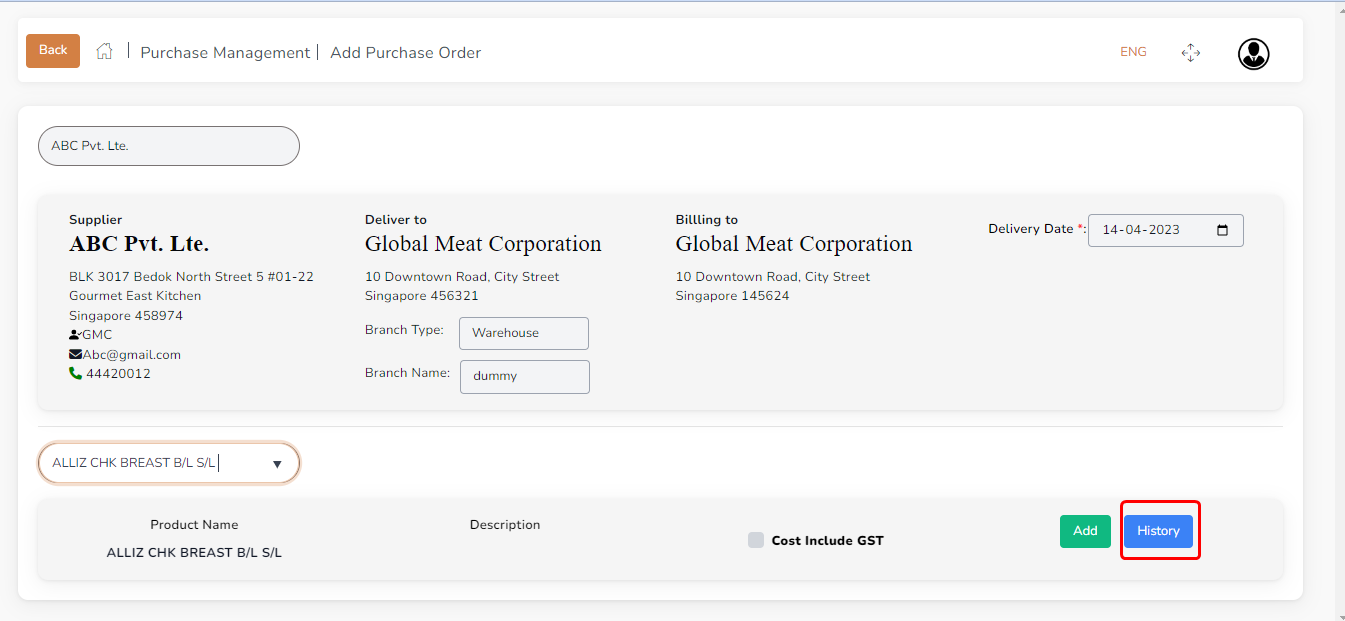Viewport: 1345px width, 621px height.
Task: Select the Add Purchase Order breadcrumb
Action: point(405,53)
